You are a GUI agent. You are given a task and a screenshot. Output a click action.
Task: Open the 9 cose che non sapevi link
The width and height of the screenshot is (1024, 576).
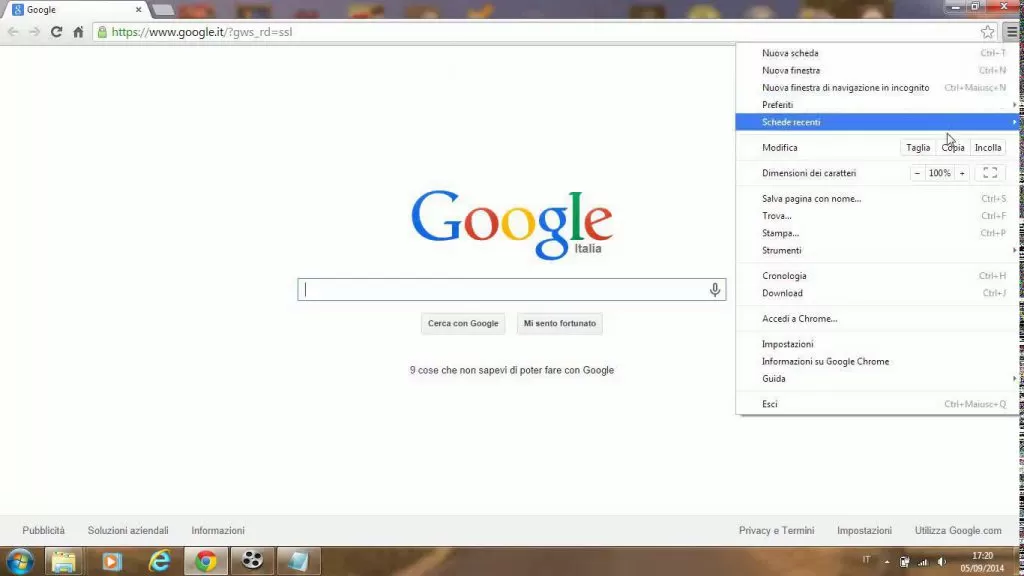coord(512,370)
